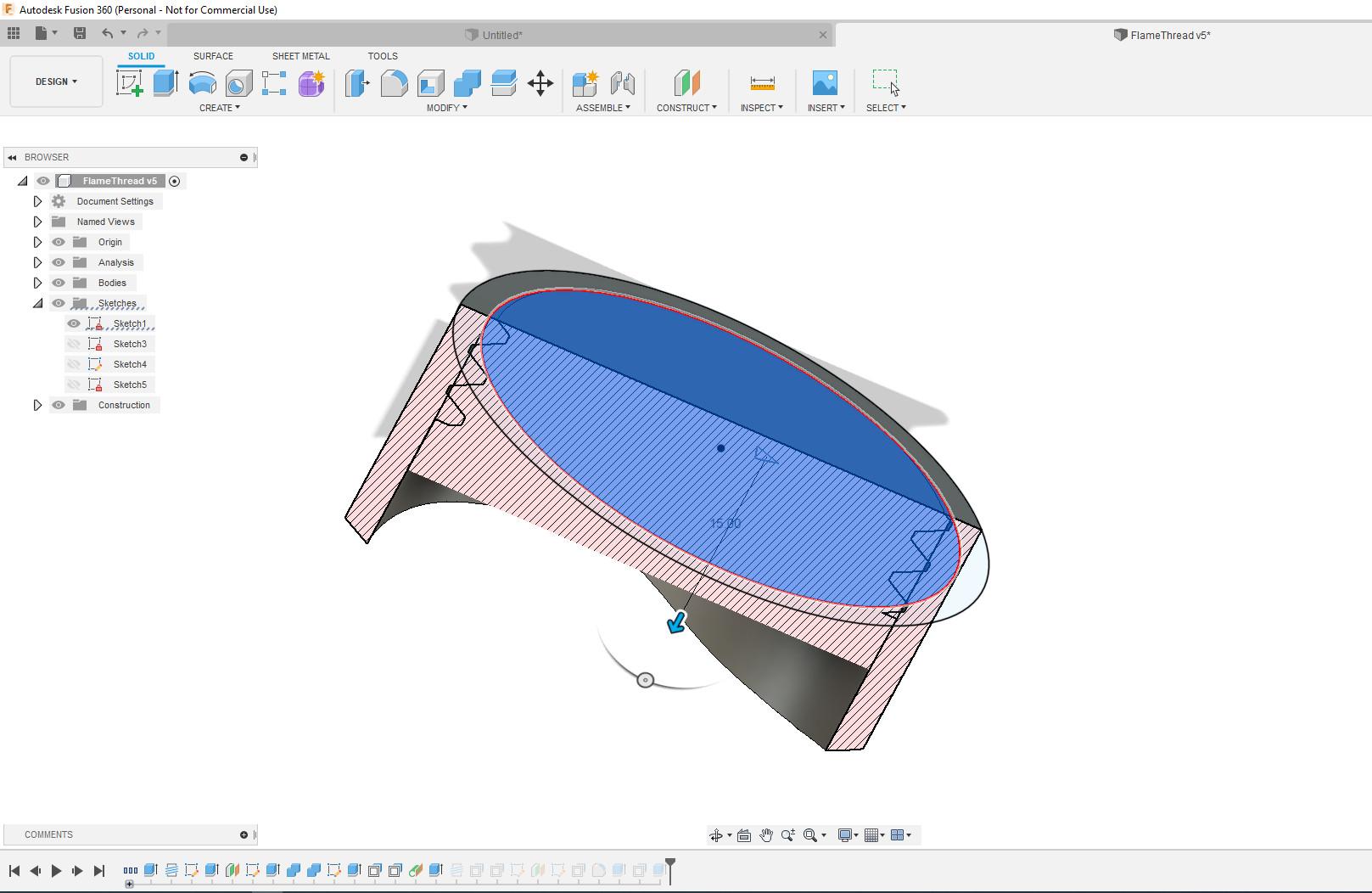
Task: Hide Sketch1 using its eye icon
Action: click(x=74, y=323)
